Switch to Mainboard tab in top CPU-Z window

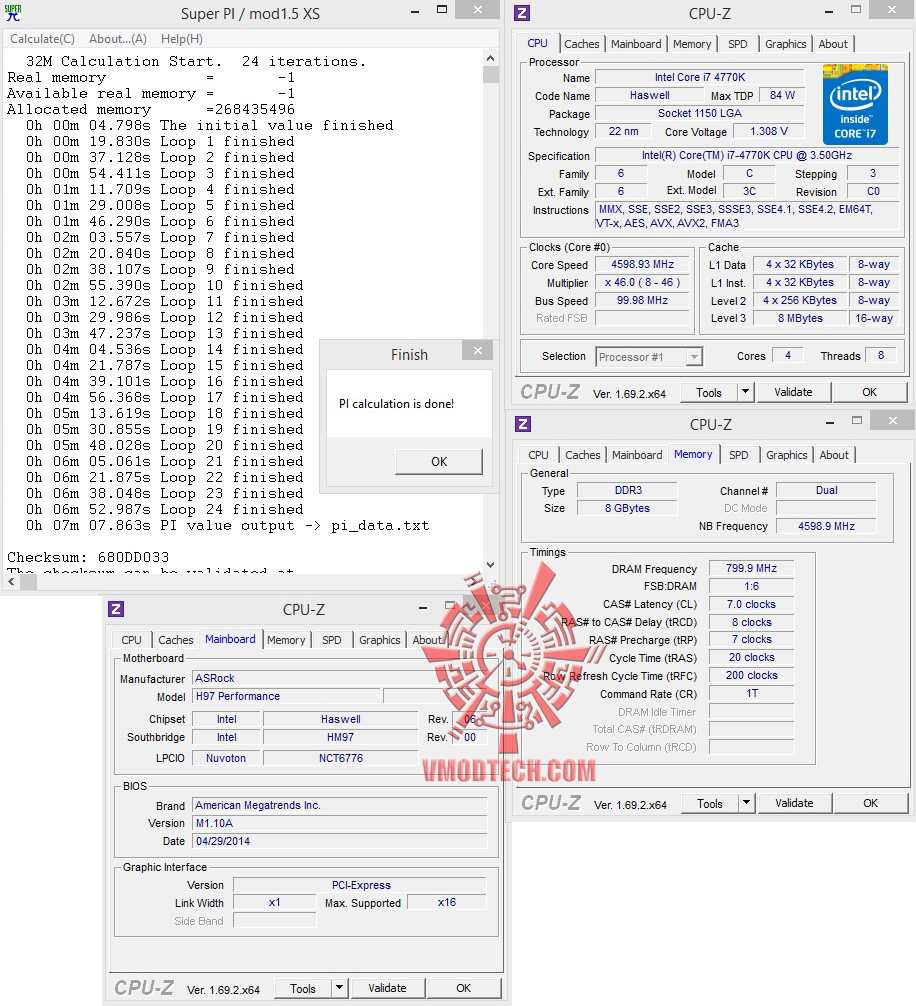tap(636, 44)
